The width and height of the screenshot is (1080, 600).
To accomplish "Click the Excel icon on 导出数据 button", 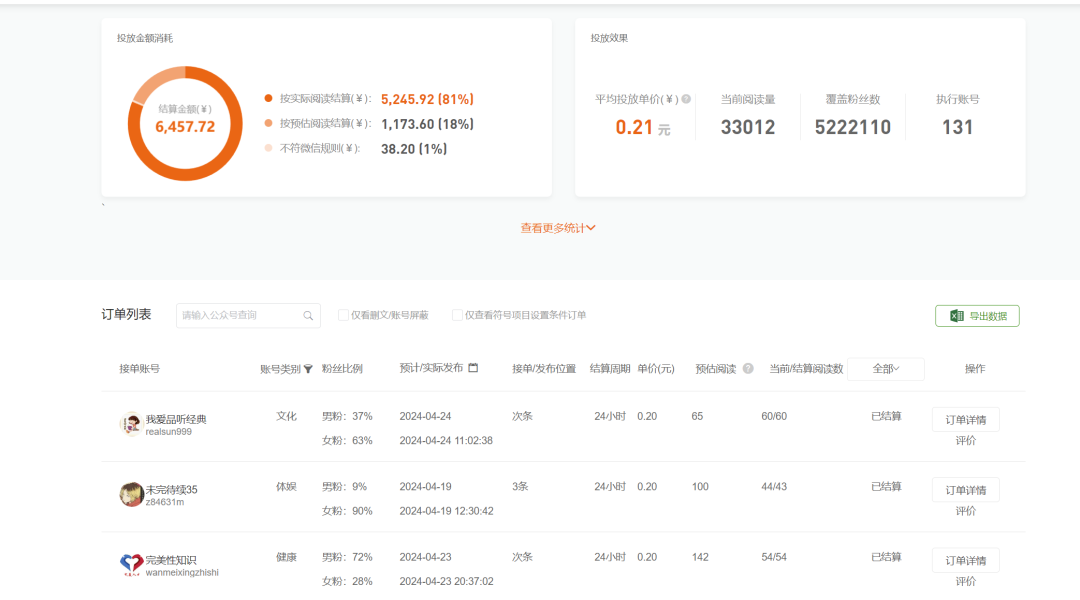I will click(957, 315).
